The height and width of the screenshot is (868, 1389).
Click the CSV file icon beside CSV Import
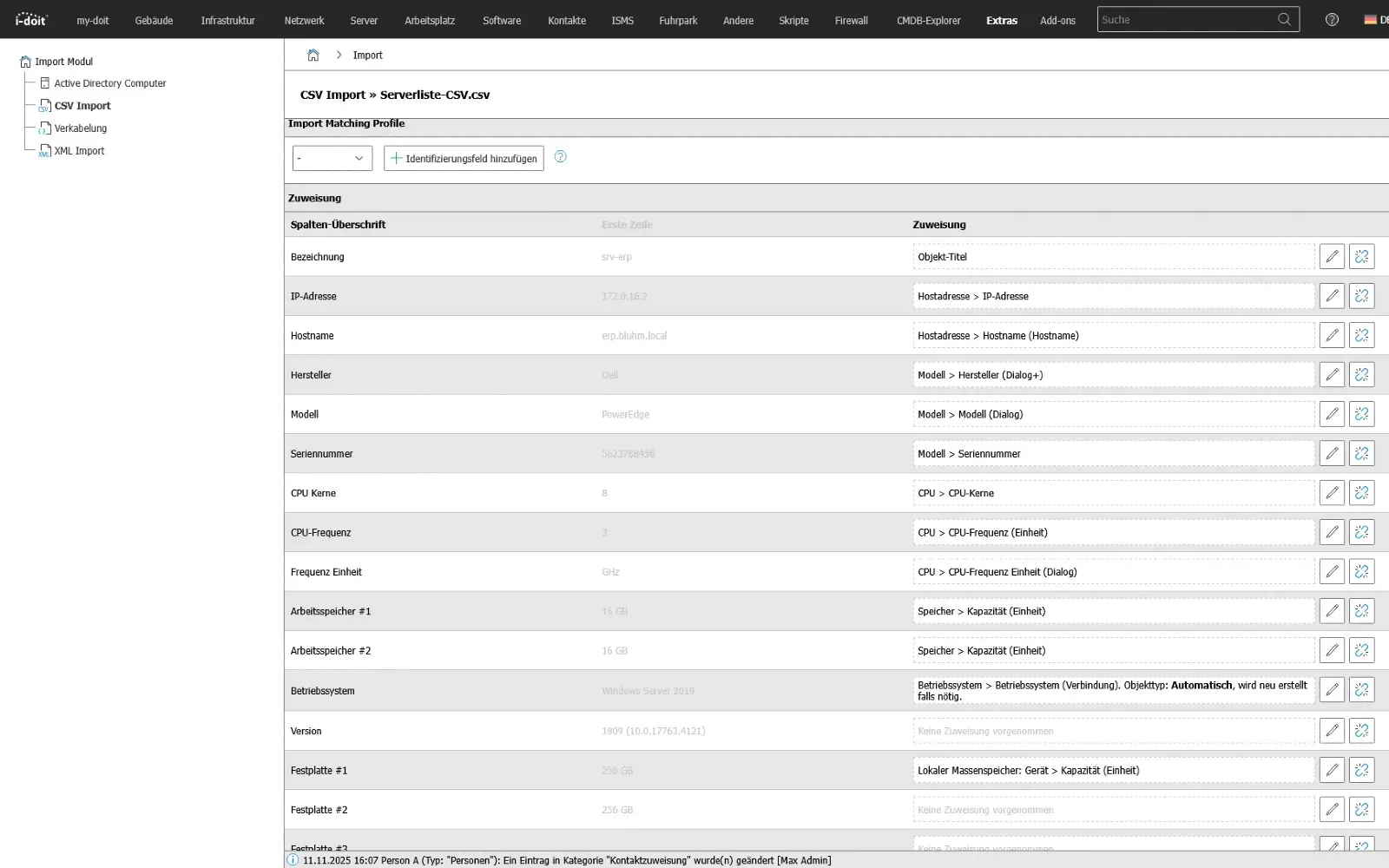click(44, 106)
